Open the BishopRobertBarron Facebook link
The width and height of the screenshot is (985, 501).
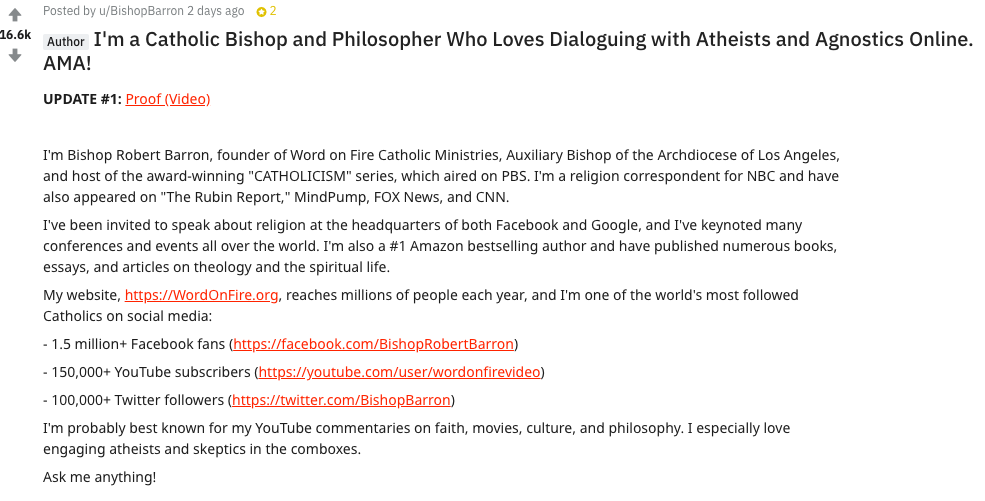374,344
